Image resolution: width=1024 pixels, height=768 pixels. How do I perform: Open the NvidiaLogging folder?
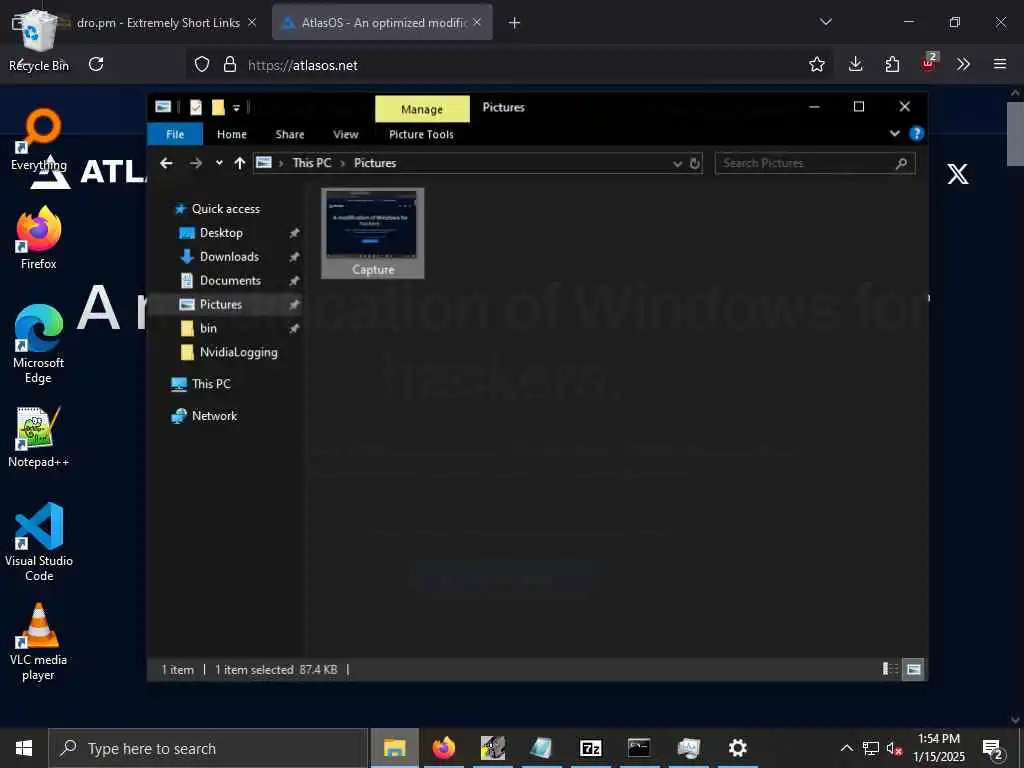click(238, 353)
